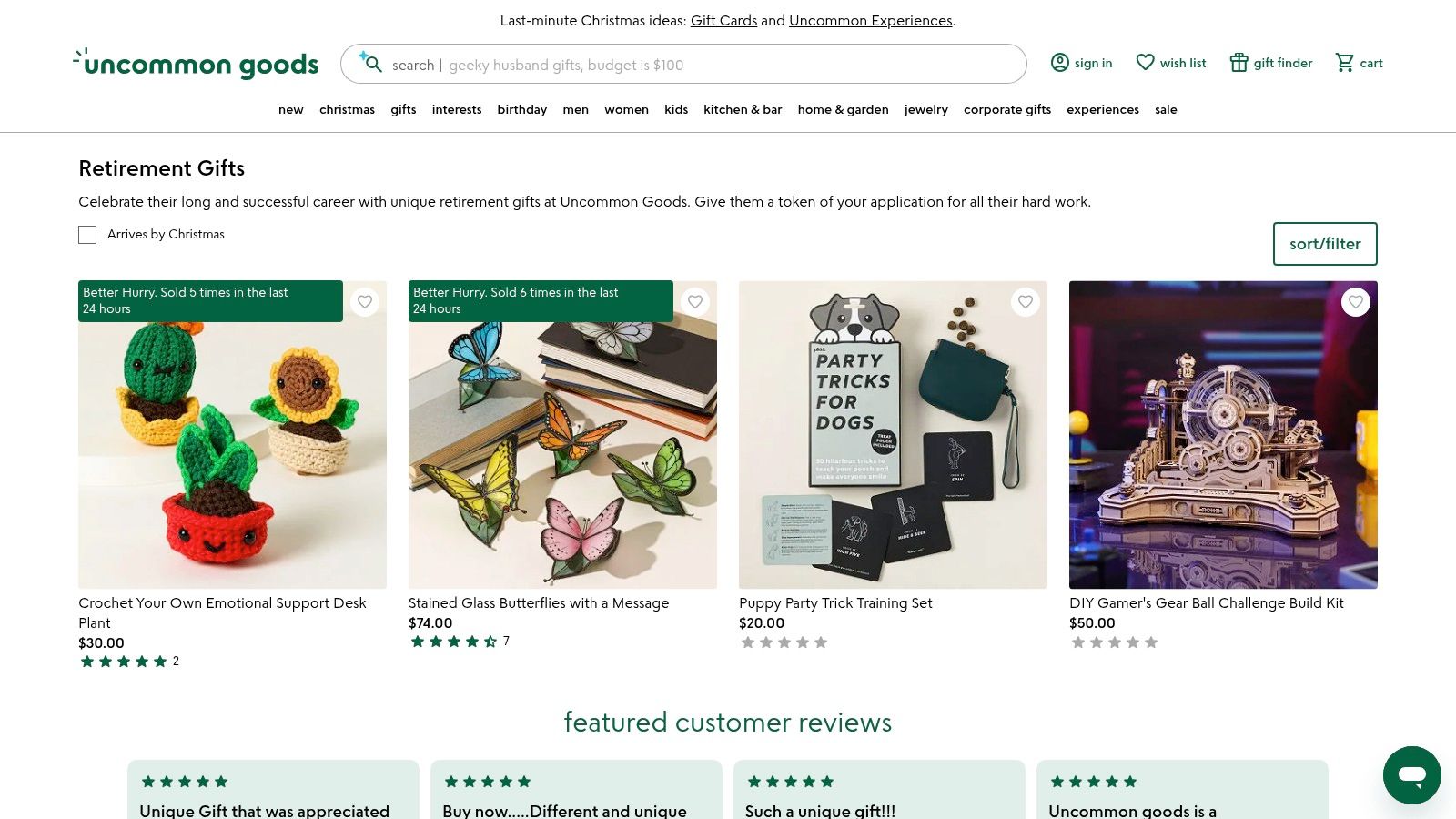Click the magnifying glass search icon
Screen dimensions: 1456x819
(373, 64)
